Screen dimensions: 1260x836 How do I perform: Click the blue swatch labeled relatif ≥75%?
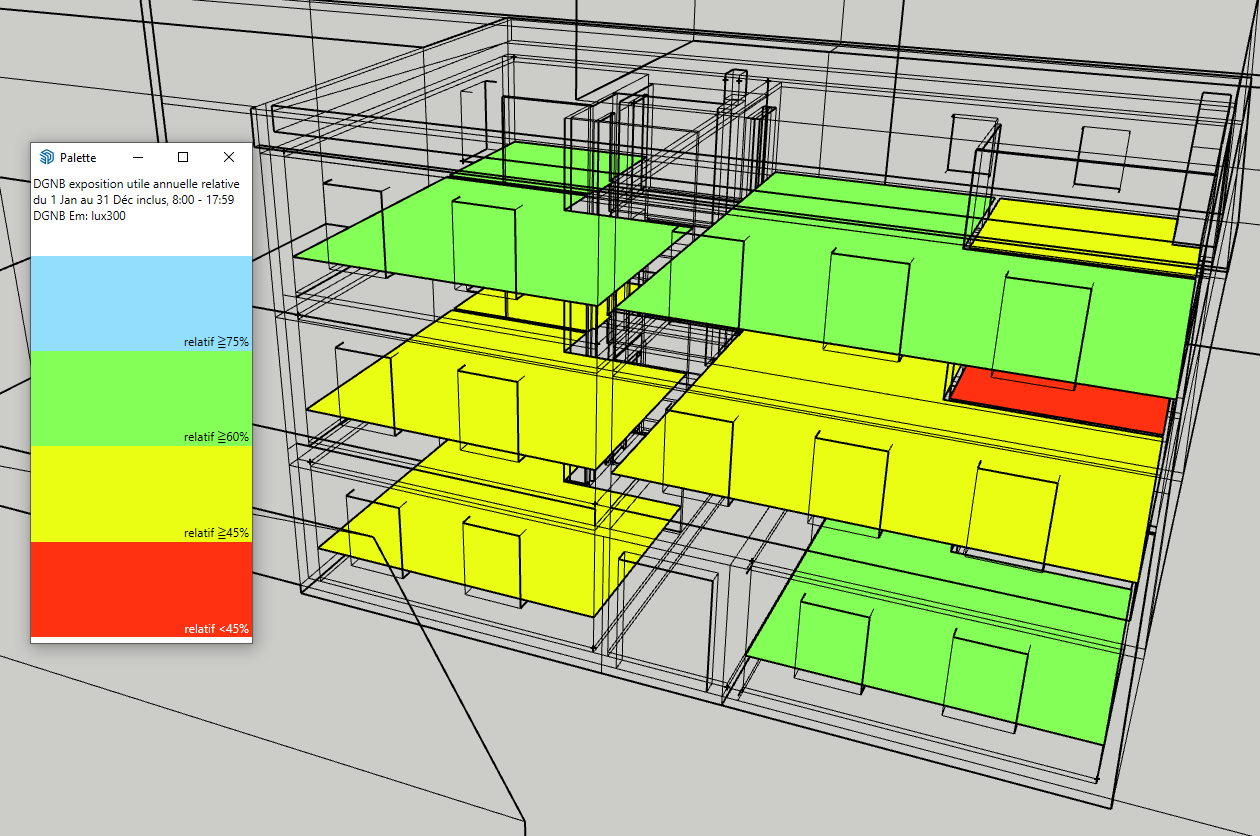pyautogui.click(x=141, y=303)
